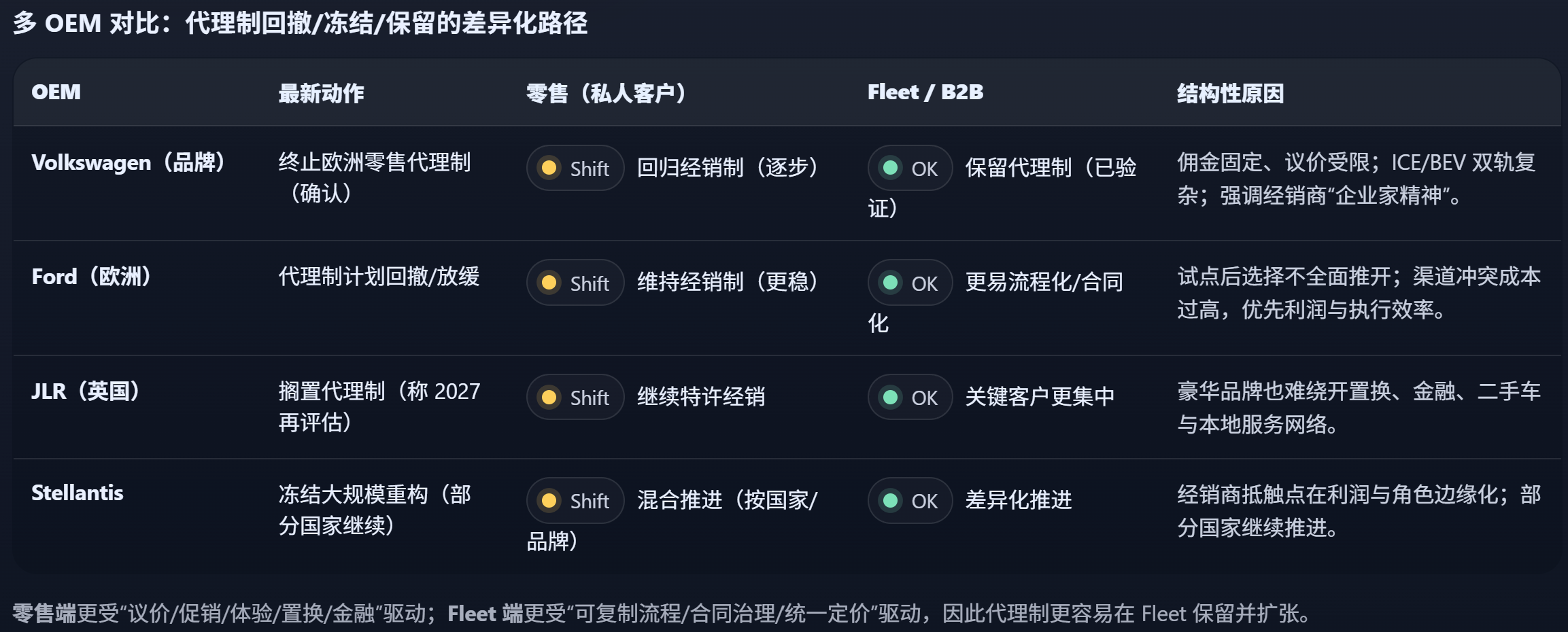Select the JLR（英国）row label
The image size is (1568, 632).
coord(86,391)
